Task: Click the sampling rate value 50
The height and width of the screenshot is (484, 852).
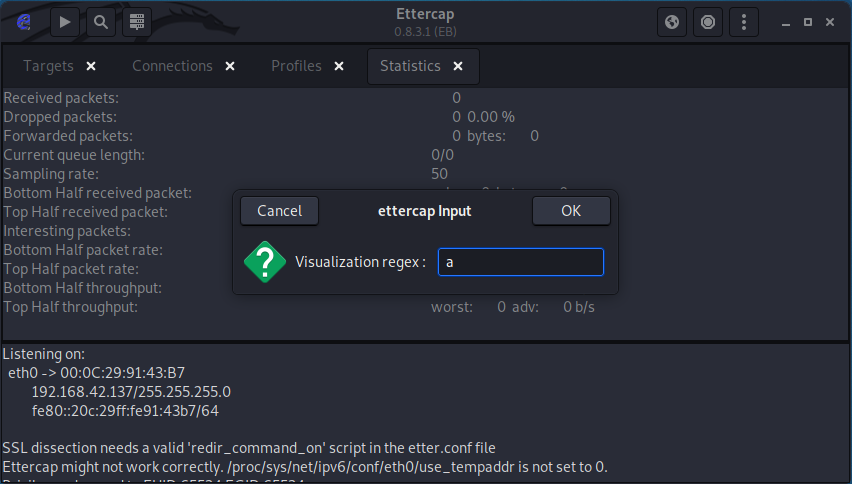Action: (439, 174)
